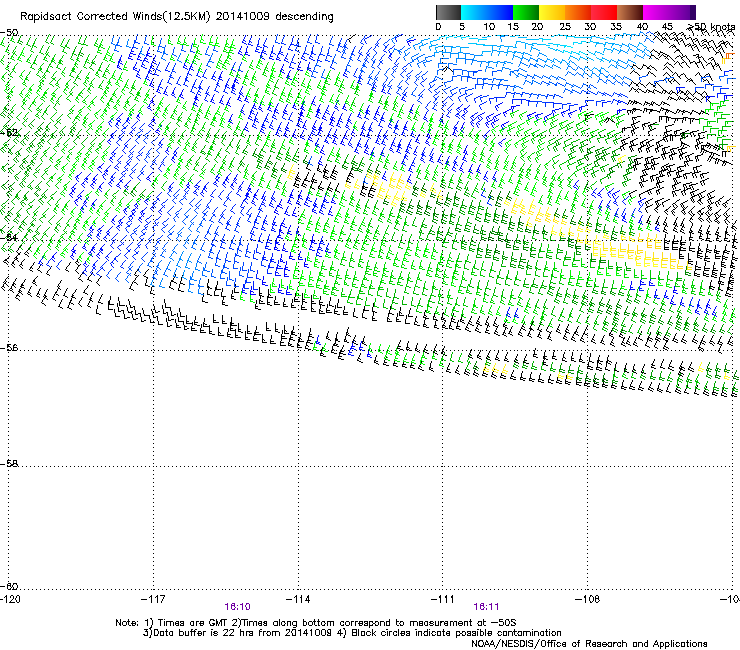
Task: Click the red 30-35 knots legend swatch
Action: pyautogui.click(x=604, y=12)
